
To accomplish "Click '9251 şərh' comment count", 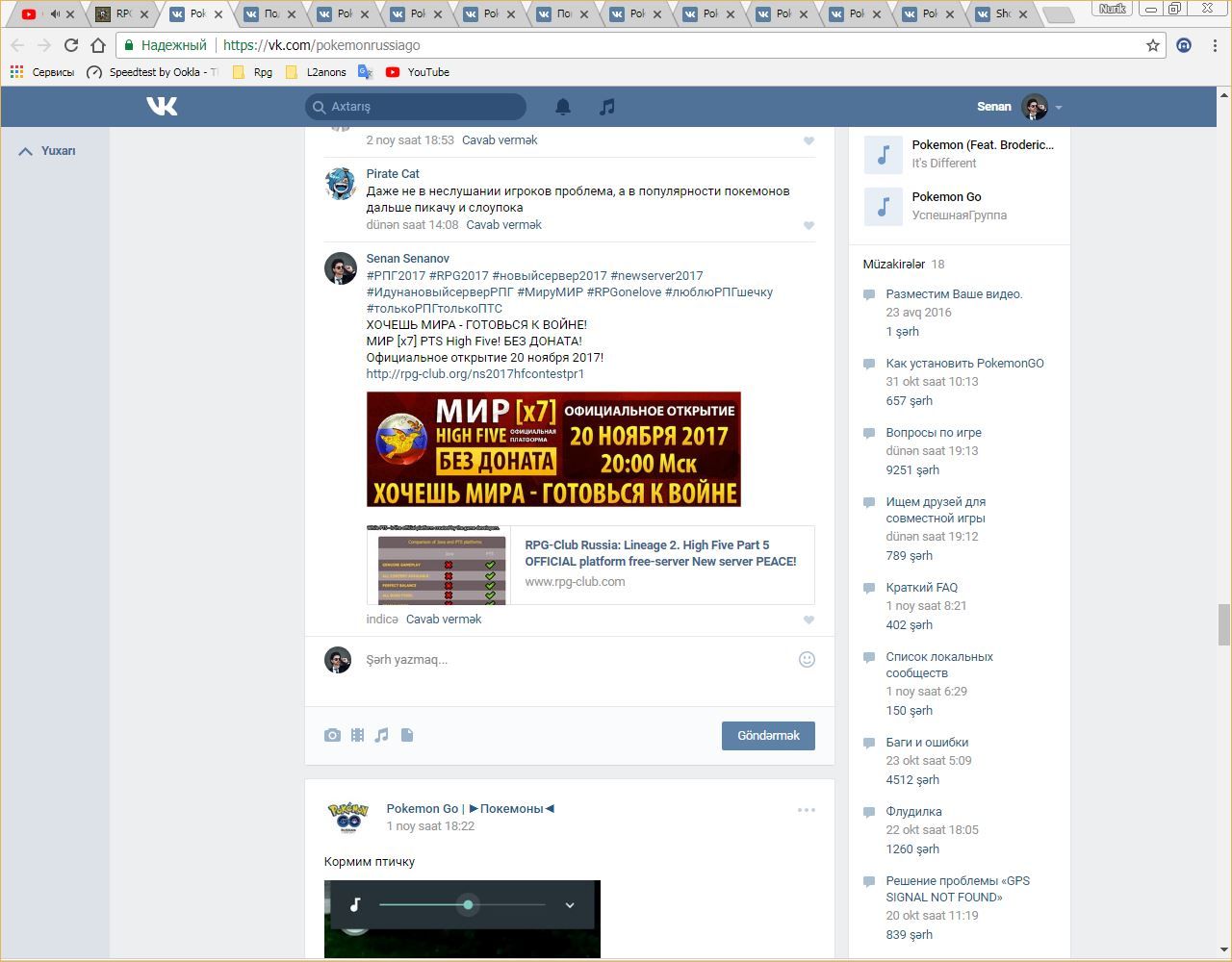I will point(912,470).
